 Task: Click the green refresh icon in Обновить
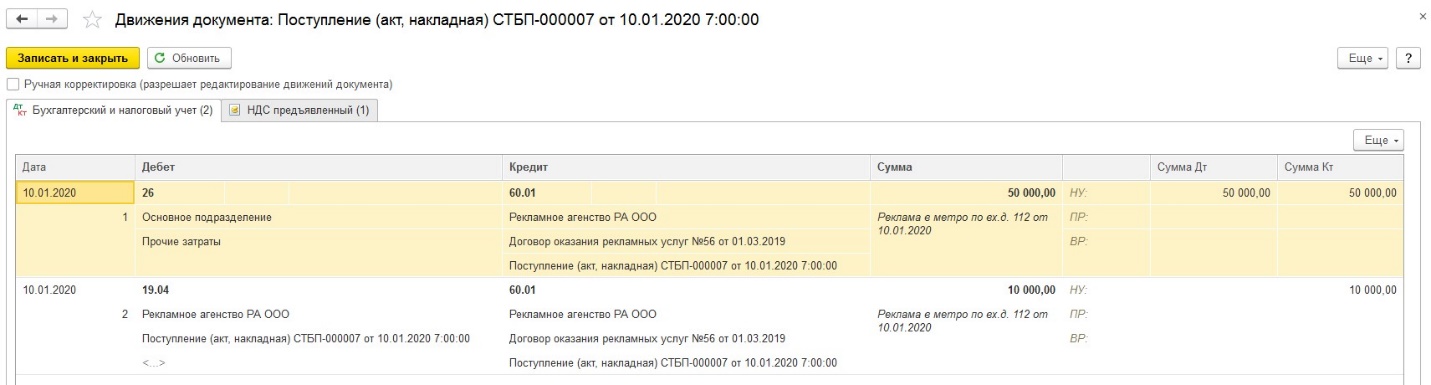(161, 59)
